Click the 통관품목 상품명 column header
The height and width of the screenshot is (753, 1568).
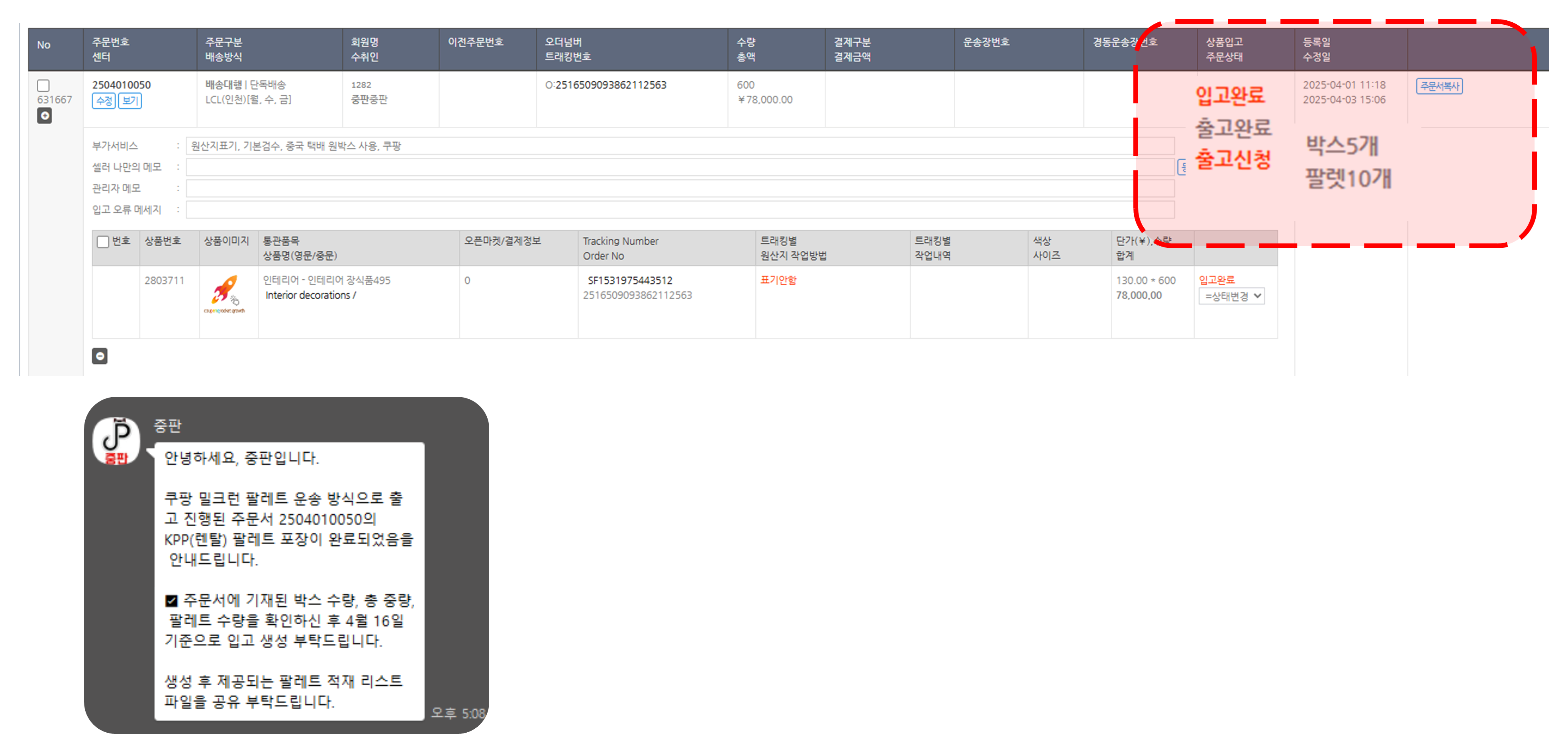pyautogui.click(x=359, y=248)
